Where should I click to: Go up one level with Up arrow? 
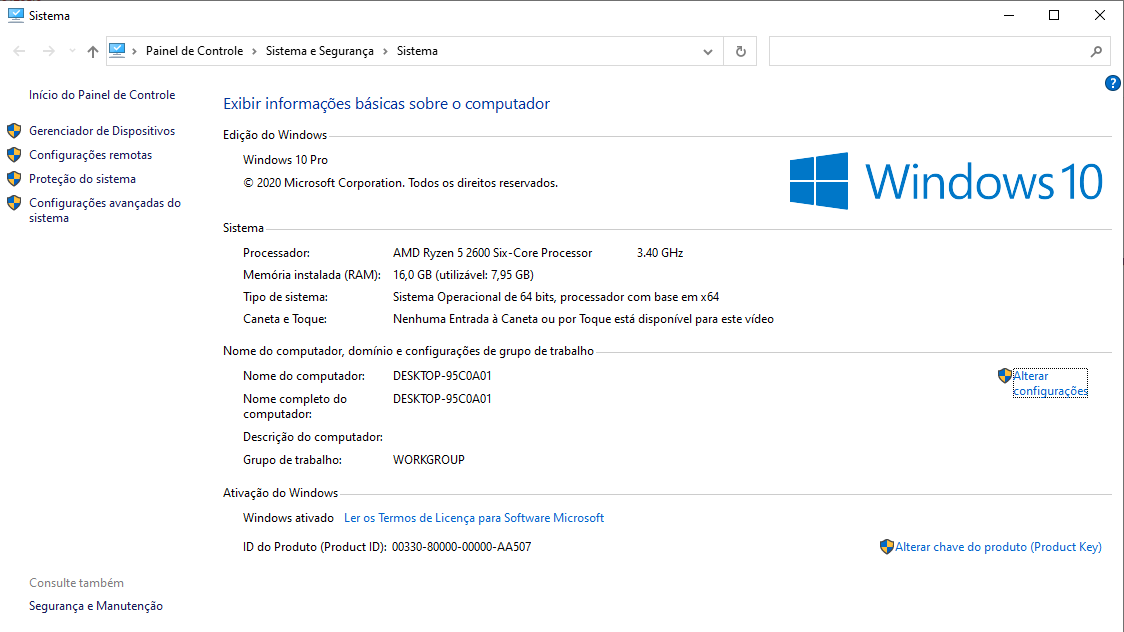(x=92, y=51)
